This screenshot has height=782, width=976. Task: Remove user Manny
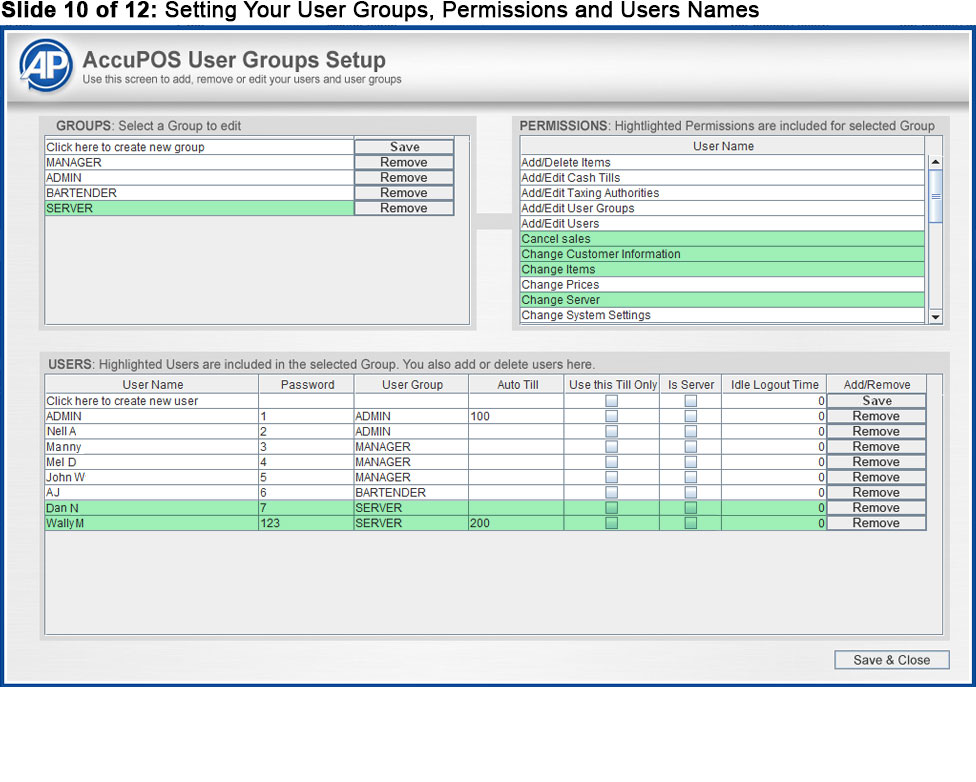point(876,446)
